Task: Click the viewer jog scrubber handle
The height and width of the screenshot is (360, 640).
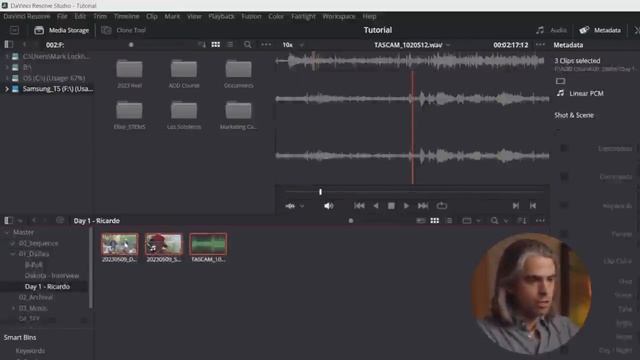Action: pos(320,191)
